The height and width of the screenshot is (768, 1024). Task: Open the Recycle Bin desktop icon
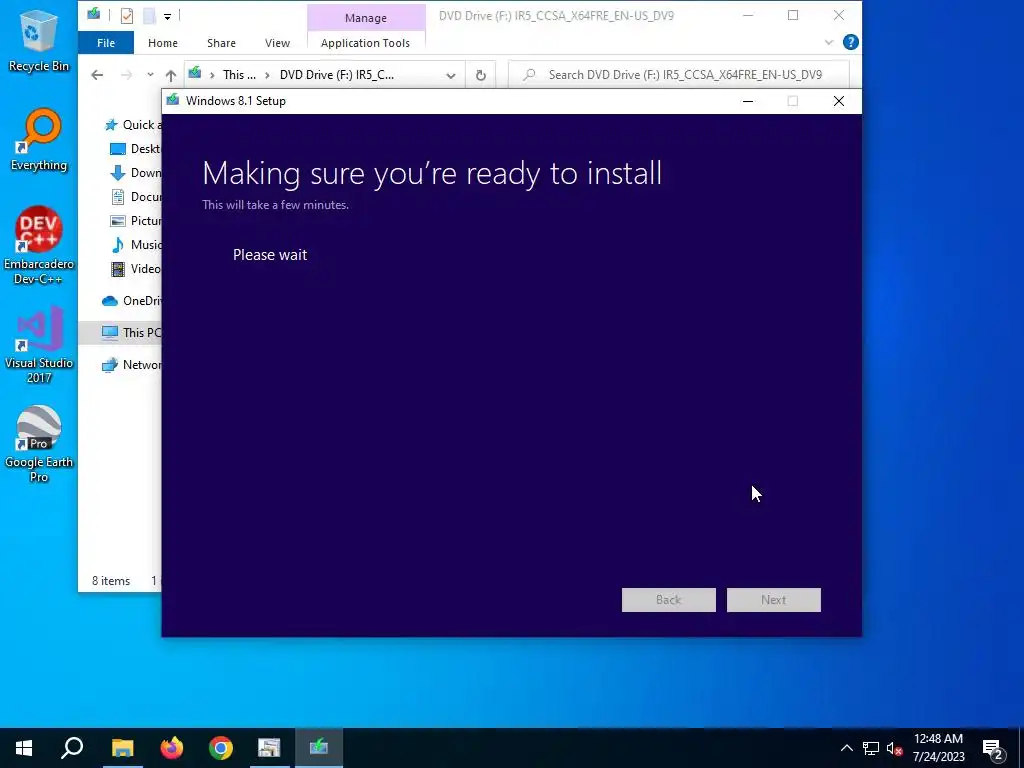pyautogui.click(x=39, y=40)
